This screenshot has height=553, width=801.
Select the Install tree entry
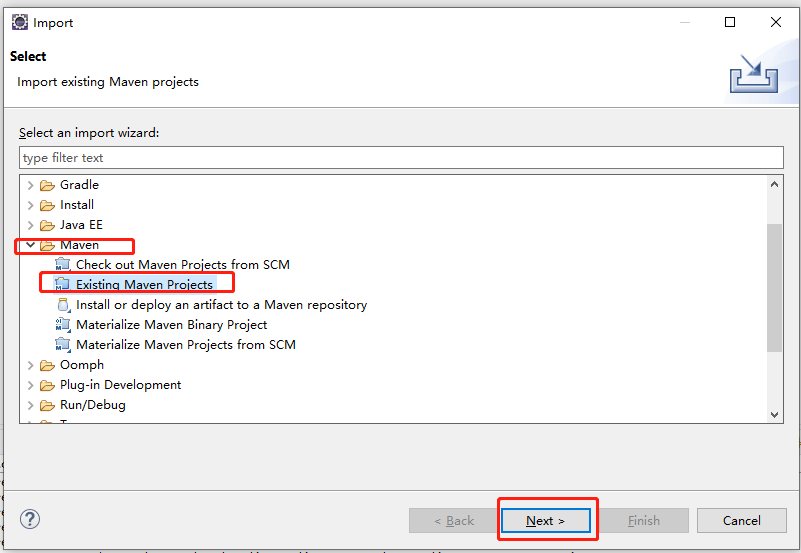tap(77, 205)
